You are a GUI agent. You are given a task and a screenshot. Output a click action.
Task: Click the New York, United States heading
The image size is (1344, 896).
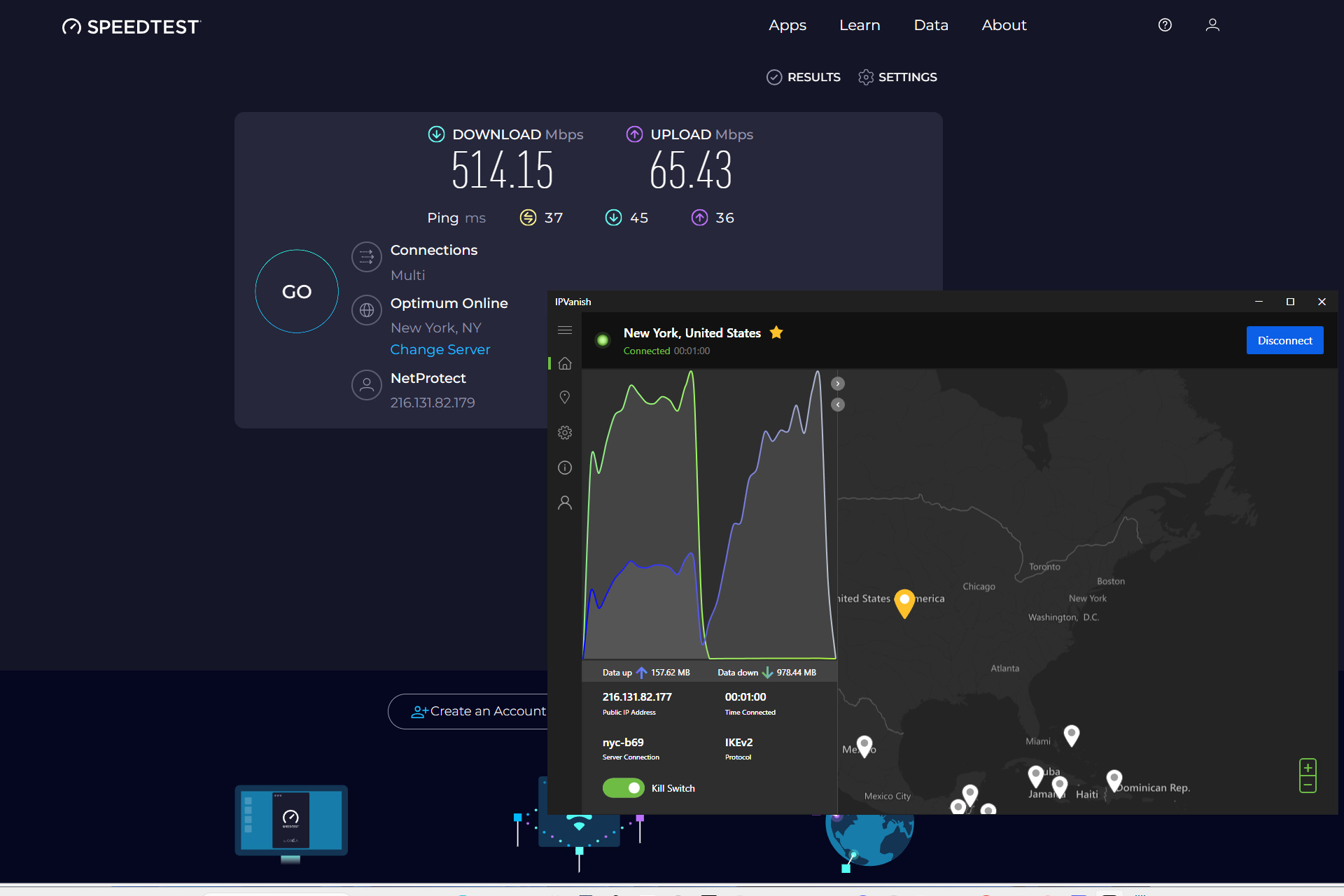692,333
